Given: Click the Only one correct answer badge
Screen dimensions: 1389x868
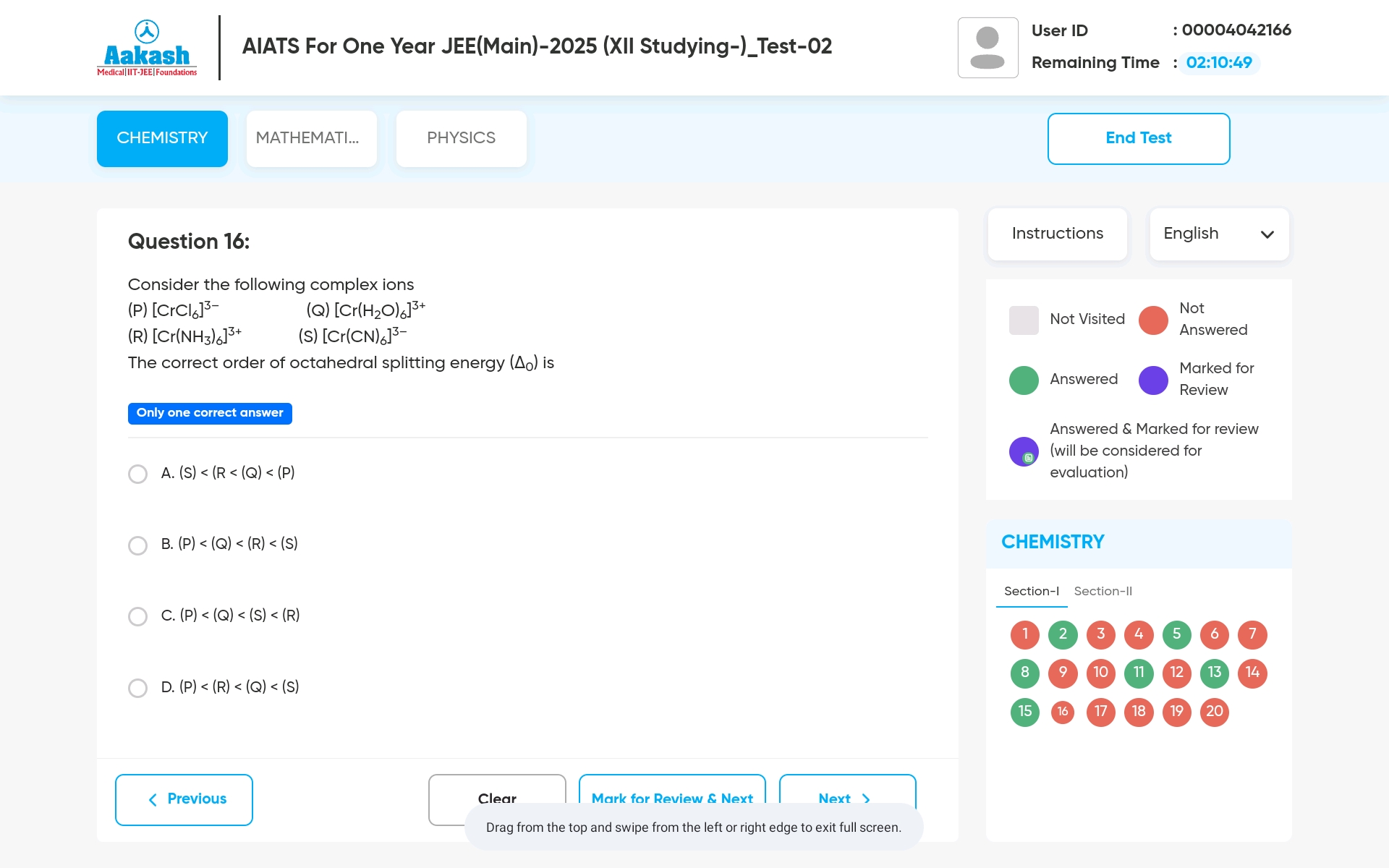Looking at the screenshot, I should (210, 413).
